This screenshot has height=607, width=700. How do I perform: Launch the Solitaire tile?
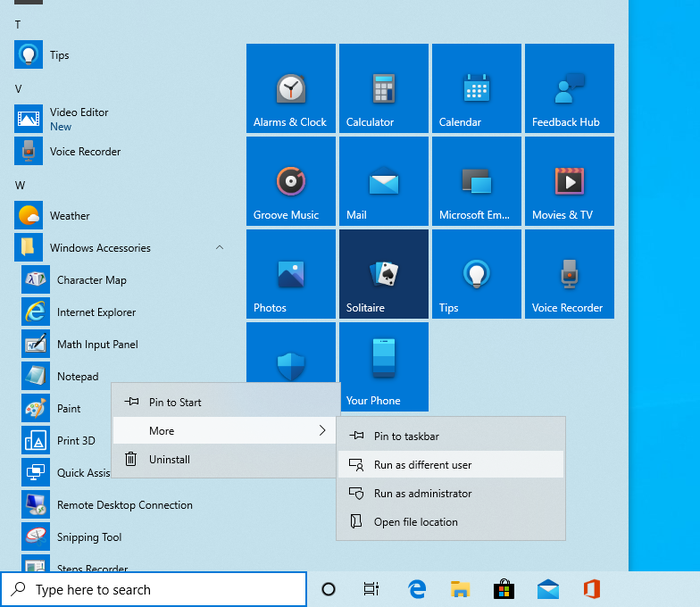[x=383, y=274]
